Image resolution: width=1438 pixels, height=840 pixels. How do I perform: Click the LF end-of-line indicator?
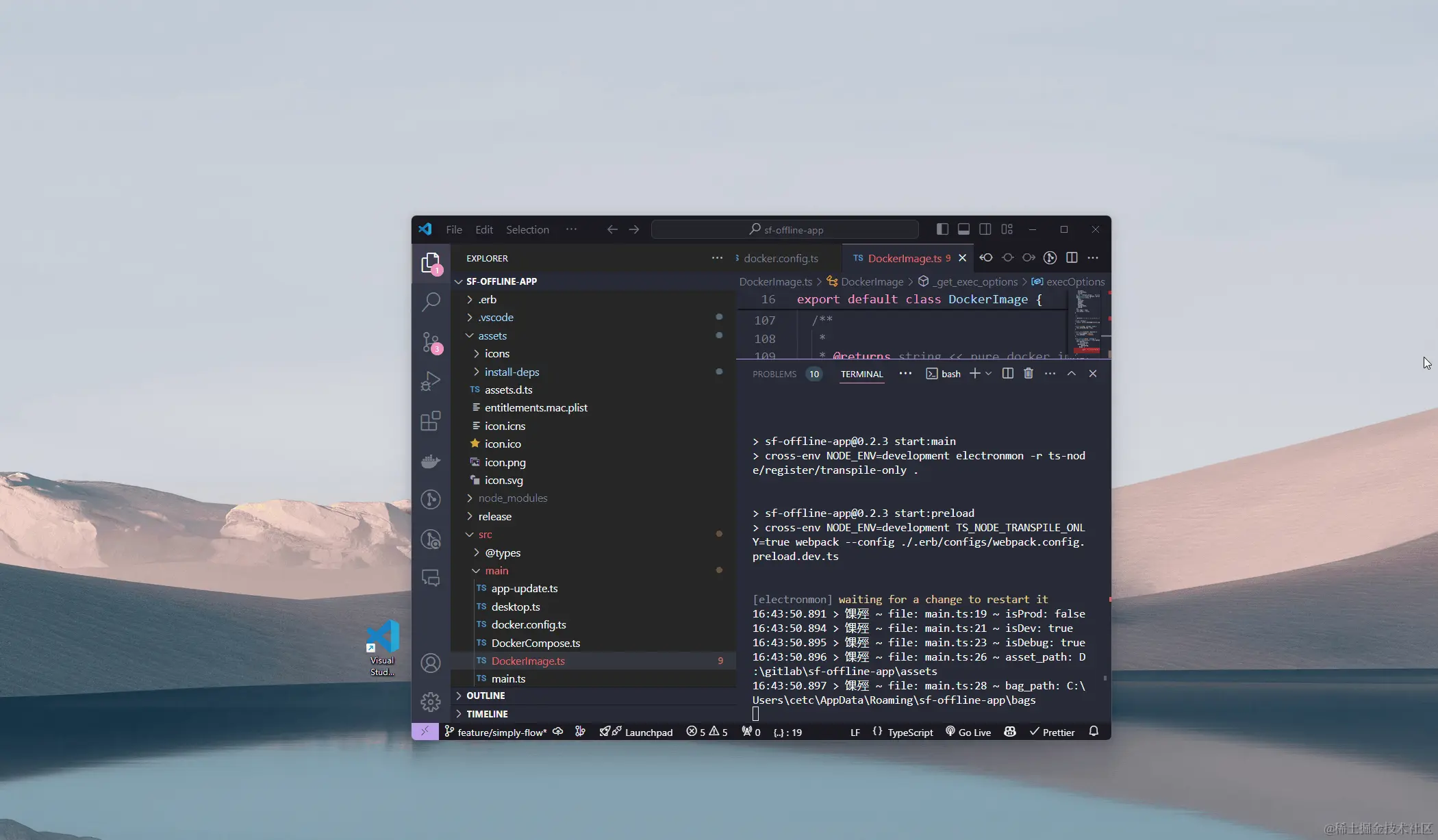(855, 732)
